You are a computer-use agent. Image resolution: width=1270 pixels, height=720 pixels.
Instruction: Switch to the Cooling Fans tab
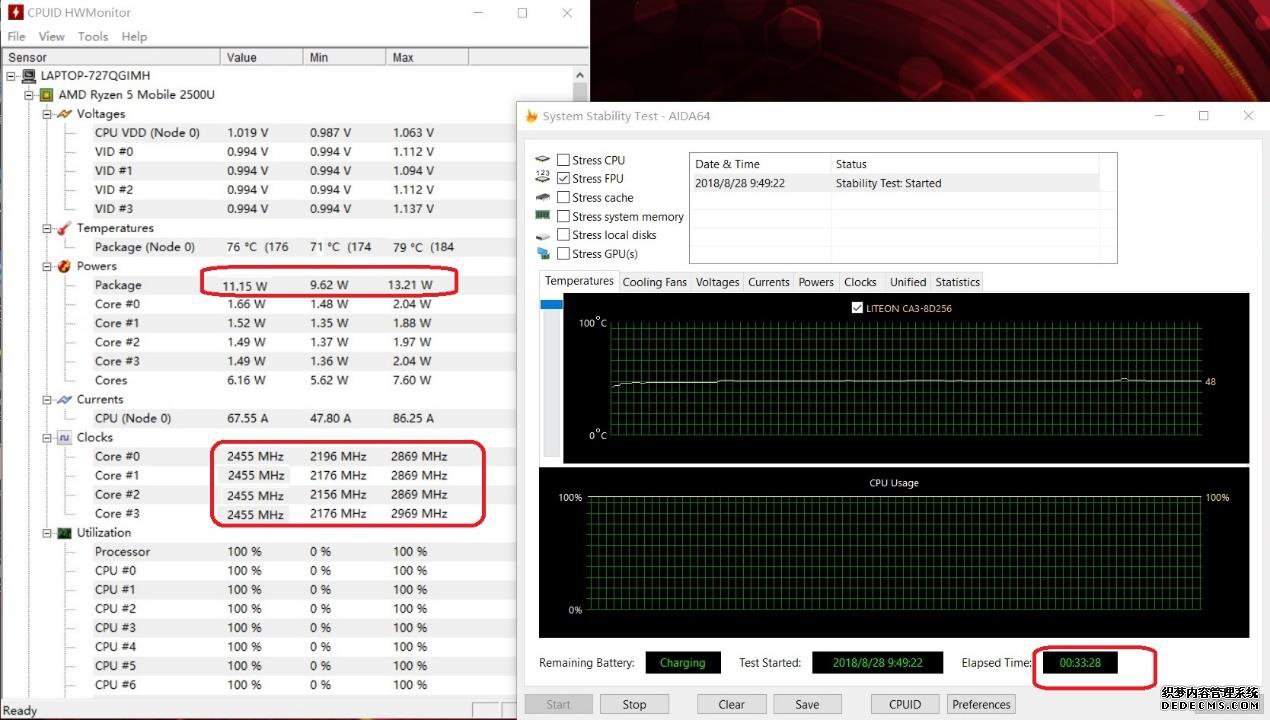pos(655,282)
